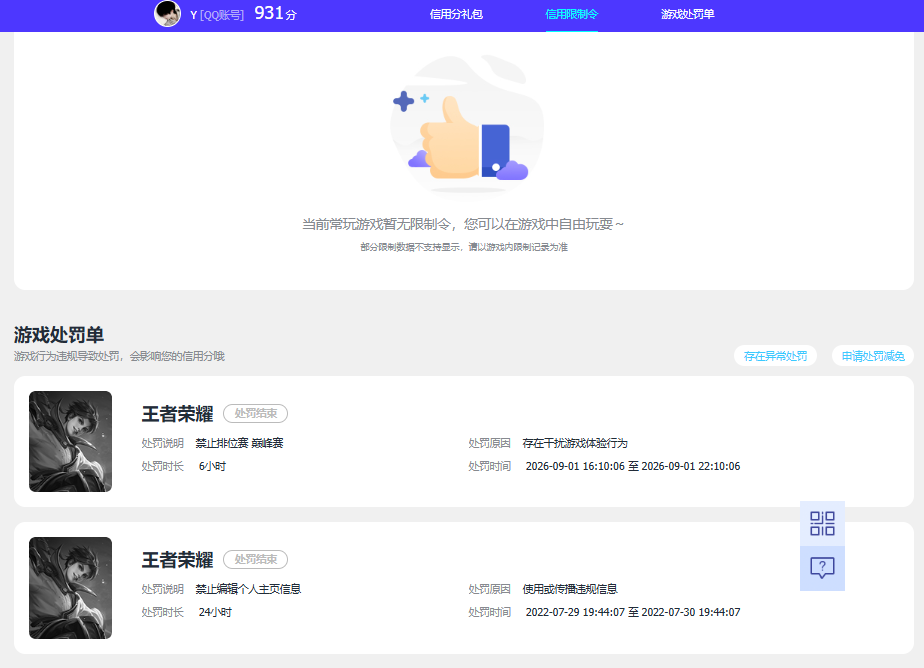Select the text 禁止排位赛 巅峰赛

tap(239, 443)
